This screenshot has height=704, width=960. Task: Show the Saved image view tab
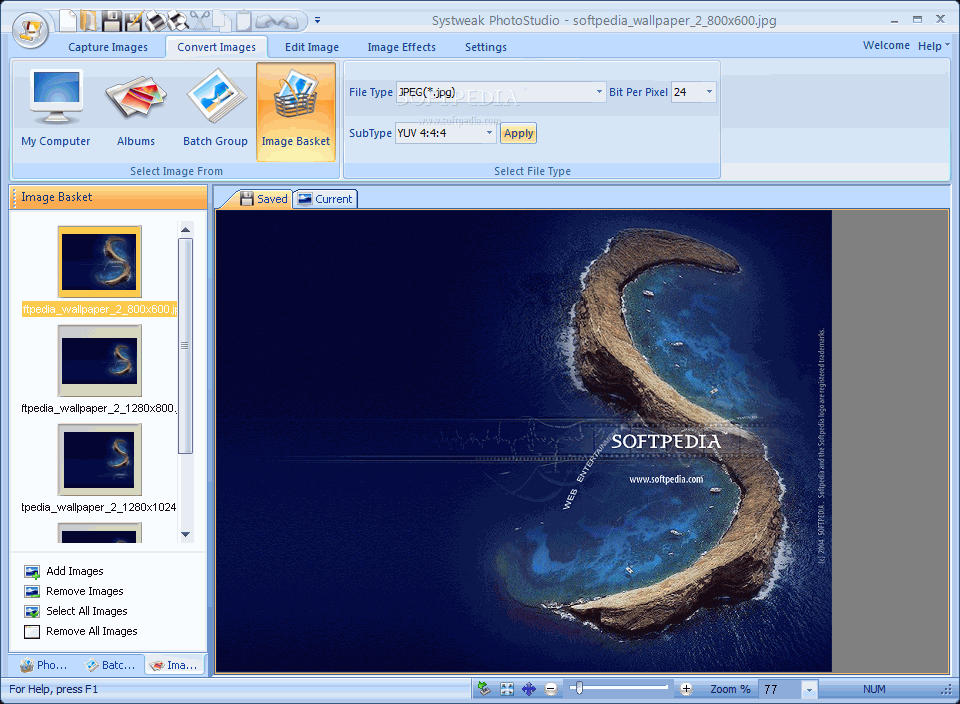click(x=263, y=199)
